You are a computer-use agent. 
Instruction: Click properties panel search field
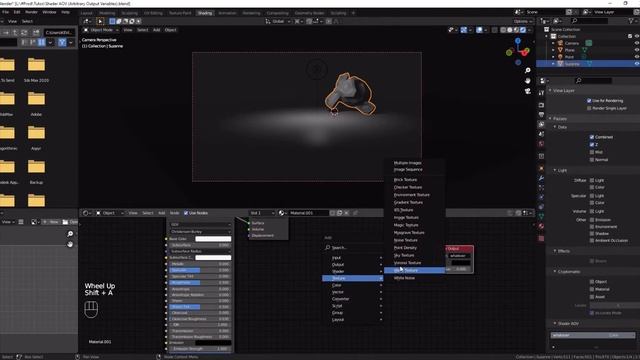(x=593, y=80)
